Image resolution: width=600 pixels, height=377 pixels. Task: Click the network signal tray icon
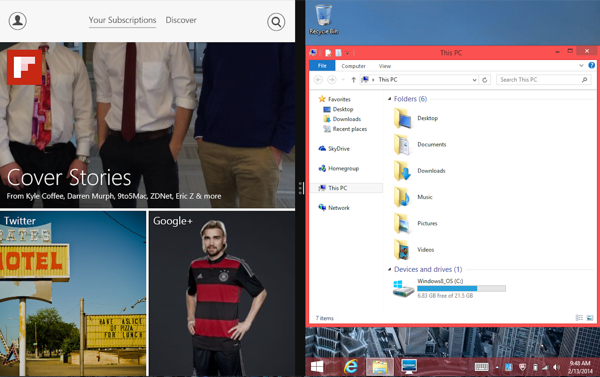545,367
